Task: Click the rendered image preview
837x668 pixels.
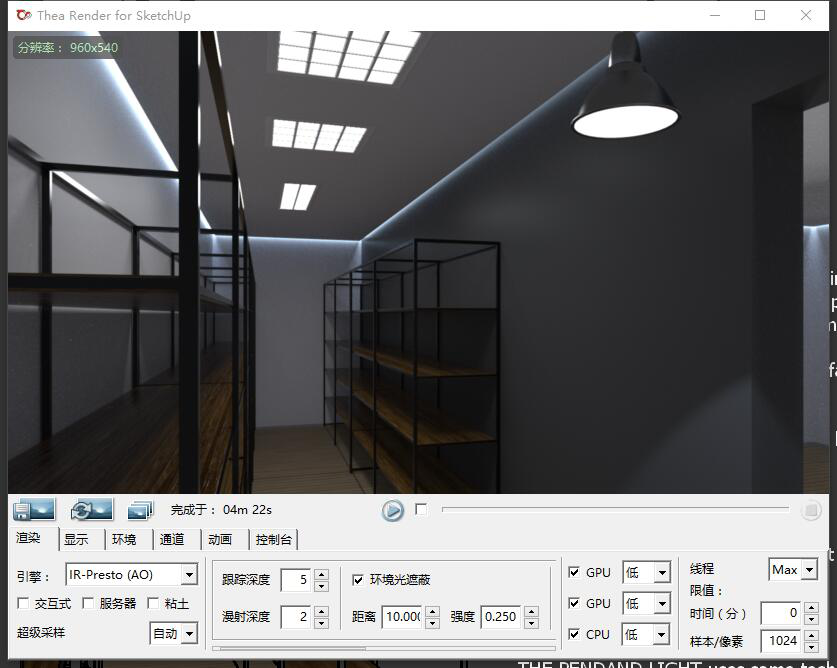Action: [418, 262]
